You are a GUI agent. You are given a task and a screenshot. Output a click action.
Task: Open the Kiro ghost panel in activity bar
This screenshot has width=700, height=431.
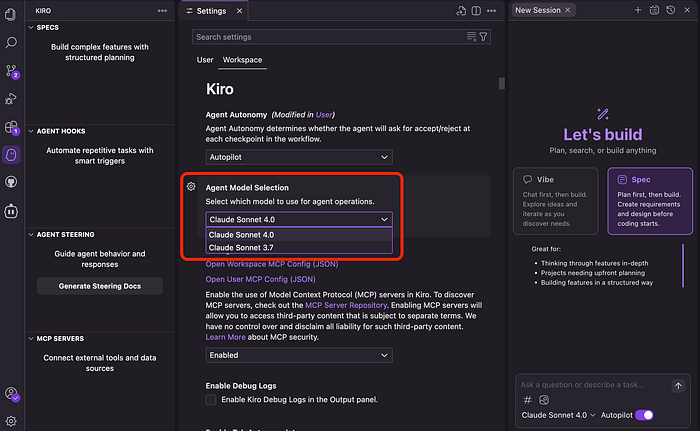tap(11, 155)
